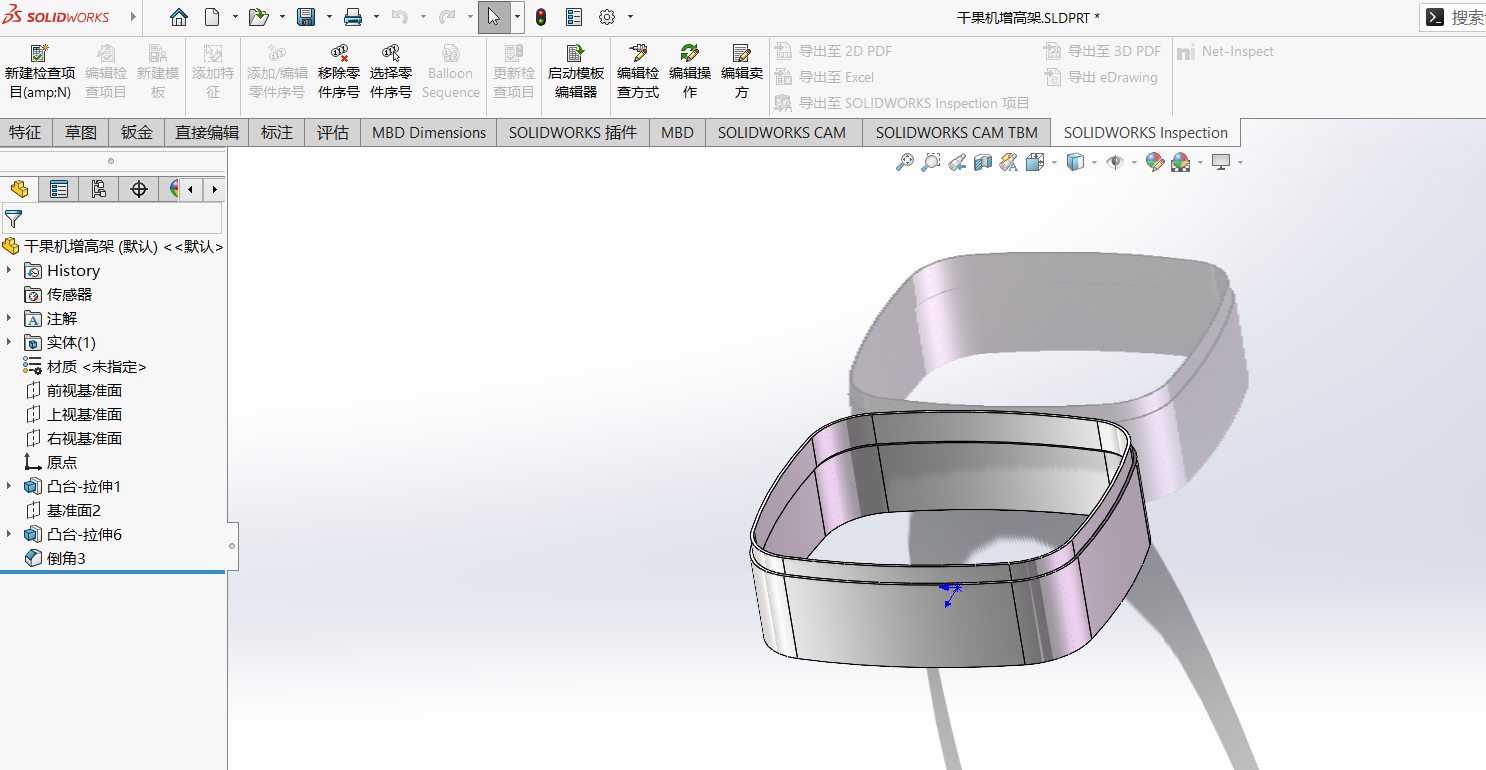Click the Section View icon
Screen dimensions: 1486x770
[983, 162]
